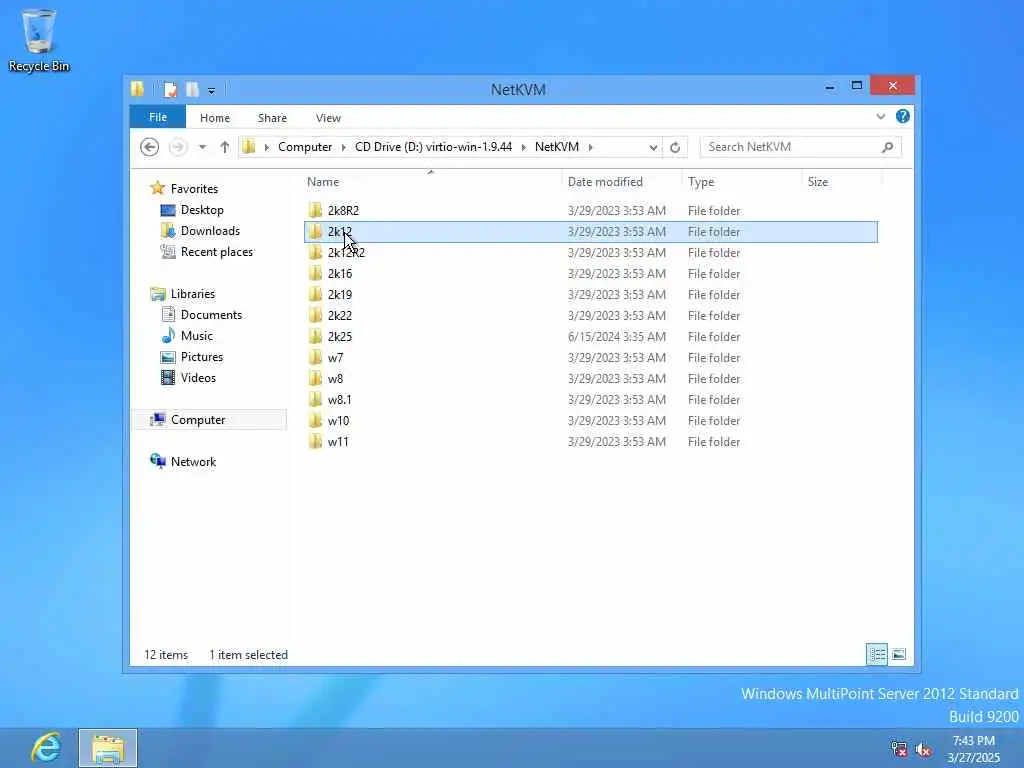
Task: Switch to Large icons view button
Action: point(899,654)
